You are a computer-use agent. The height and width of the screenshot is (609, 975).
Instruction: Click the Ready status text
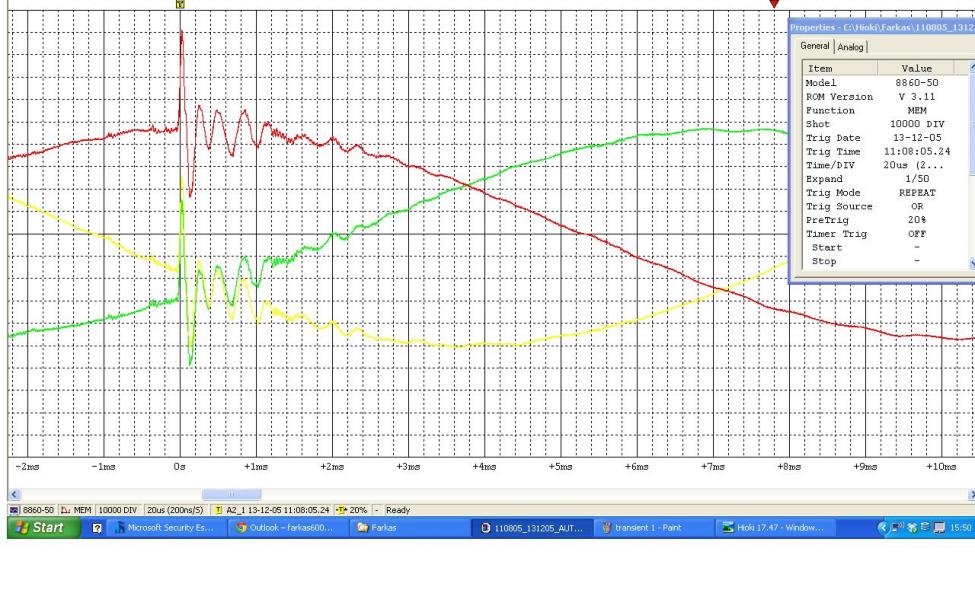tap(398, 509)
